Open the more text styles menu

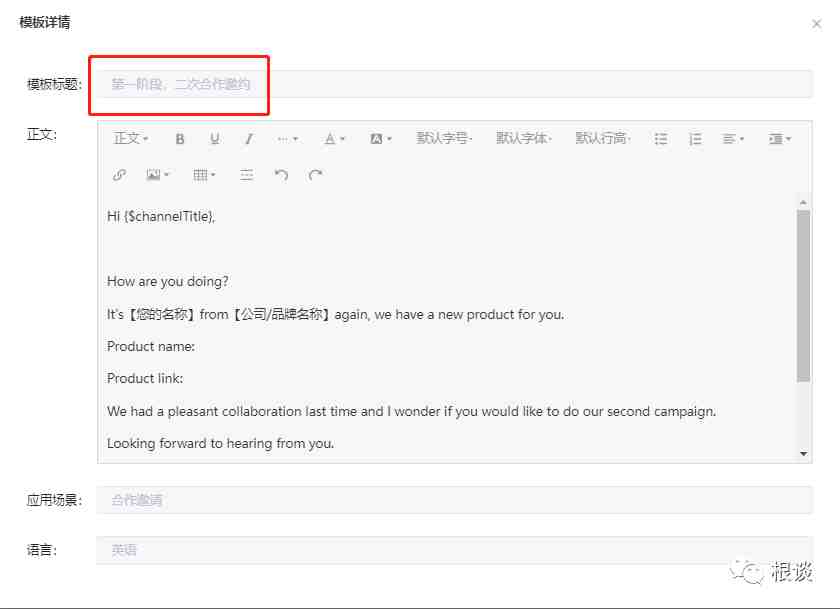288,139
